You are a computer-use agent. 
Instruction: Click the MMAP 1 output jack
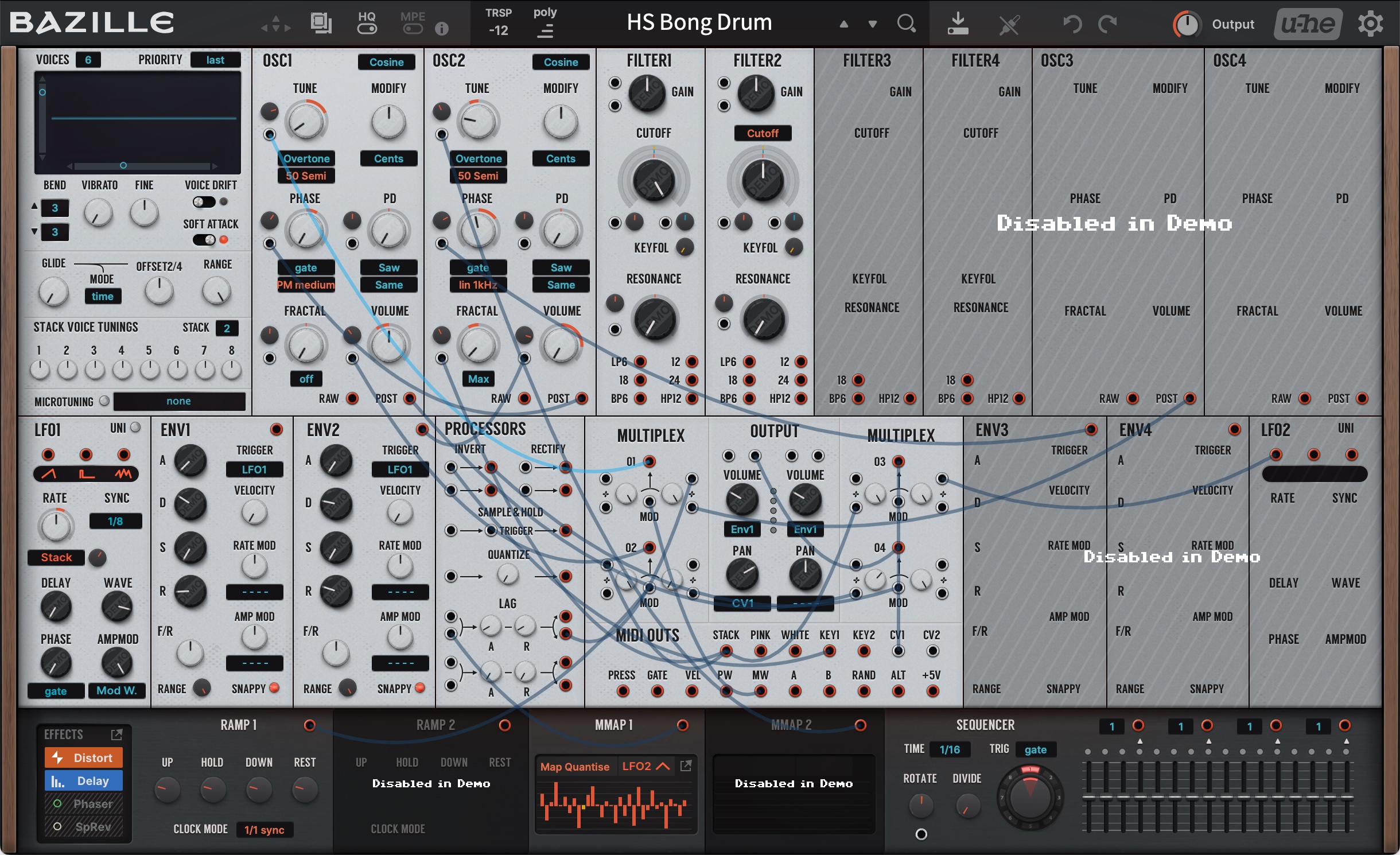tap(682, 725)
